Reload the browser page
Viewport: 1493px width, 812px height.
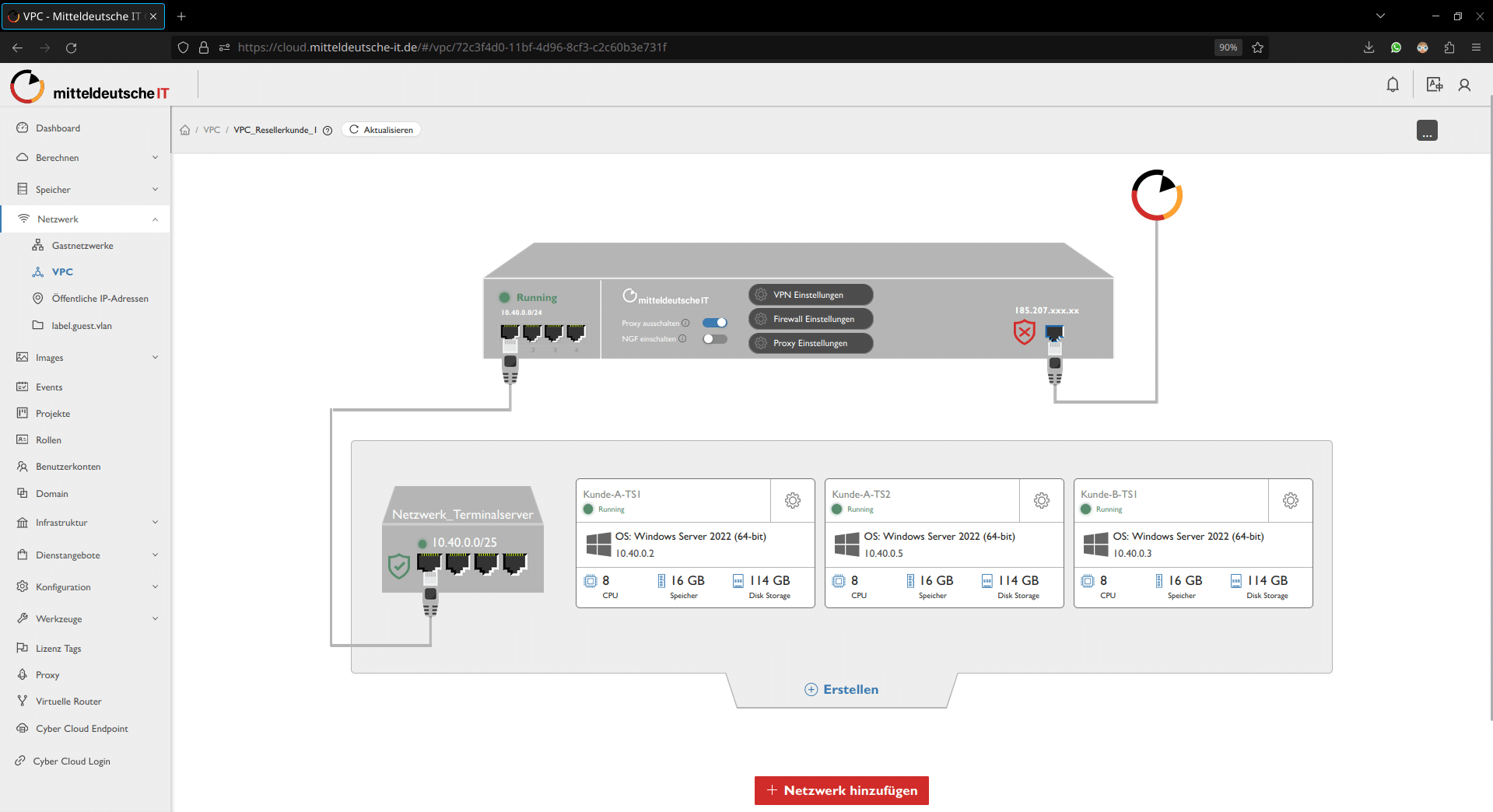[x=71, y=47]
